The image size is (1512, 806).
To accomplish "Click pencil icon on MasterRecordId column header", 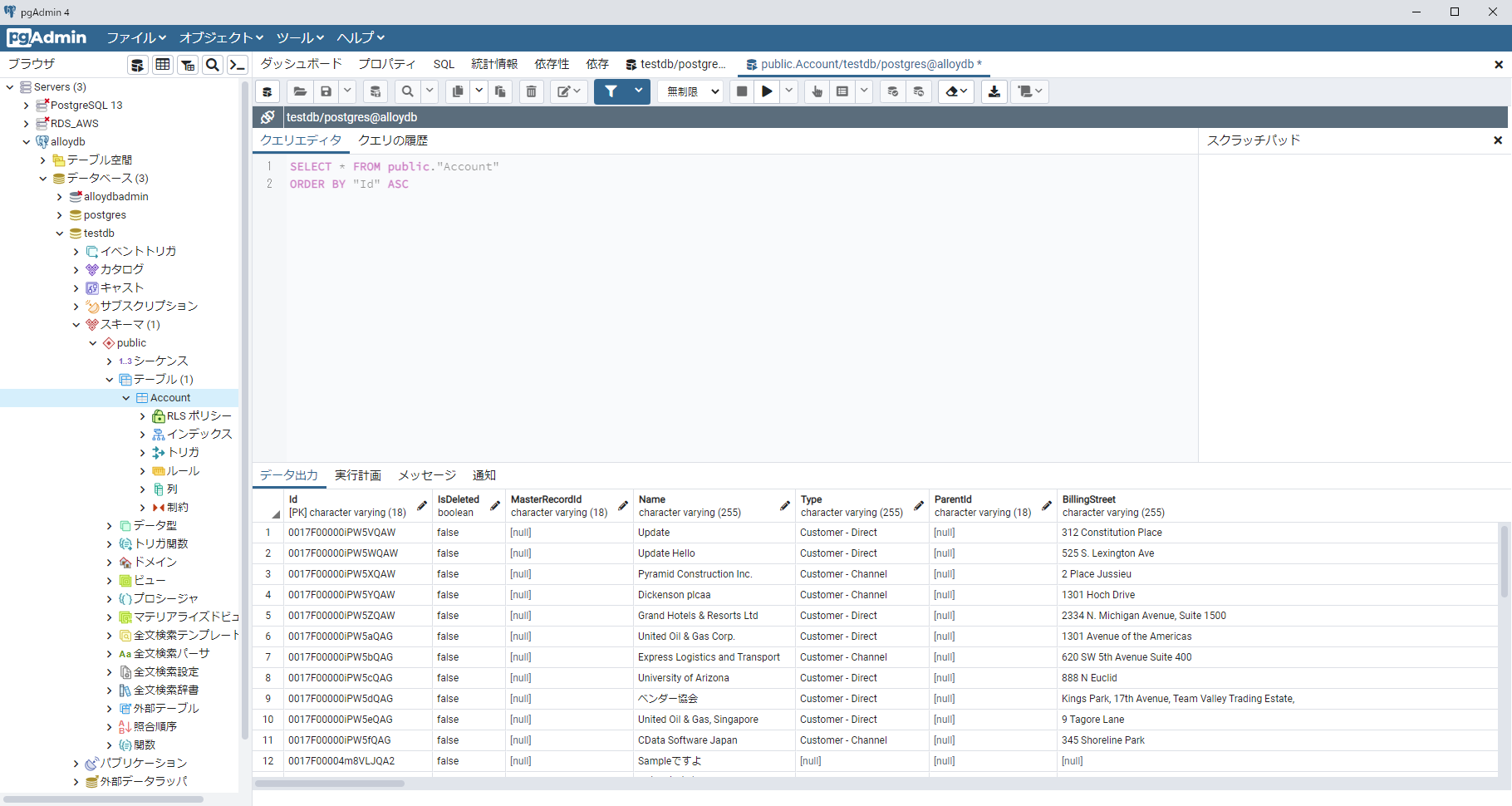I will [623, 505].
